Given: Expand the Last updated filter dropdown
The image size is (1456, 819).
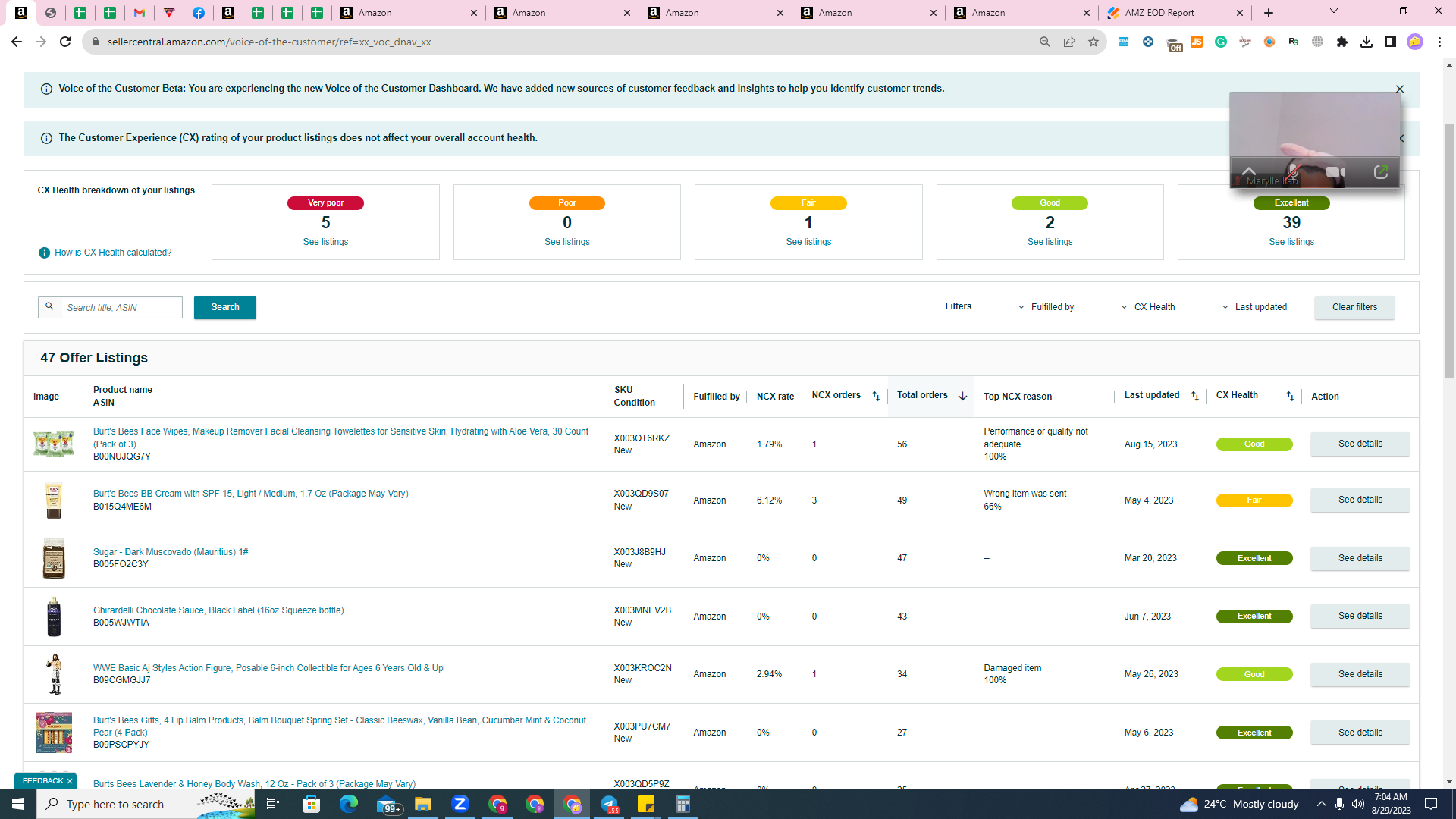Looking at the screenshot, I should tap(1254, 307).
